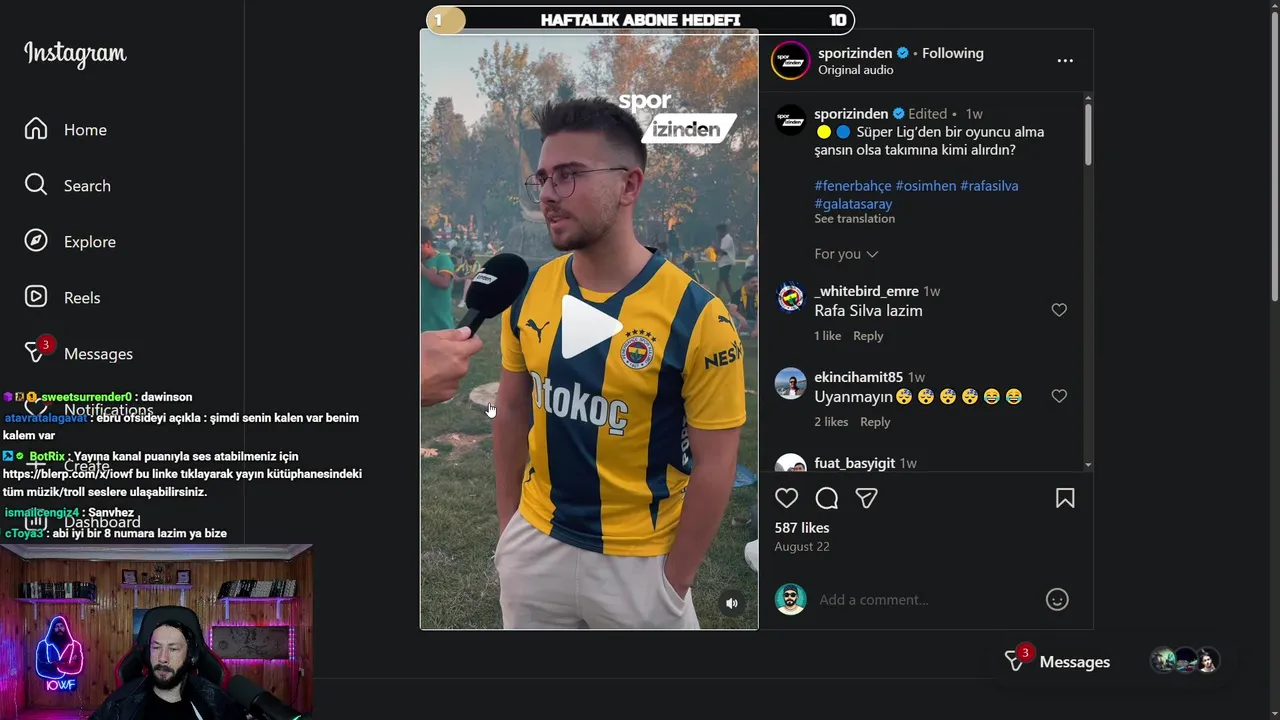Open the comment bubble icon
The width and height of the screenshot is (1280, 720).
827,498
